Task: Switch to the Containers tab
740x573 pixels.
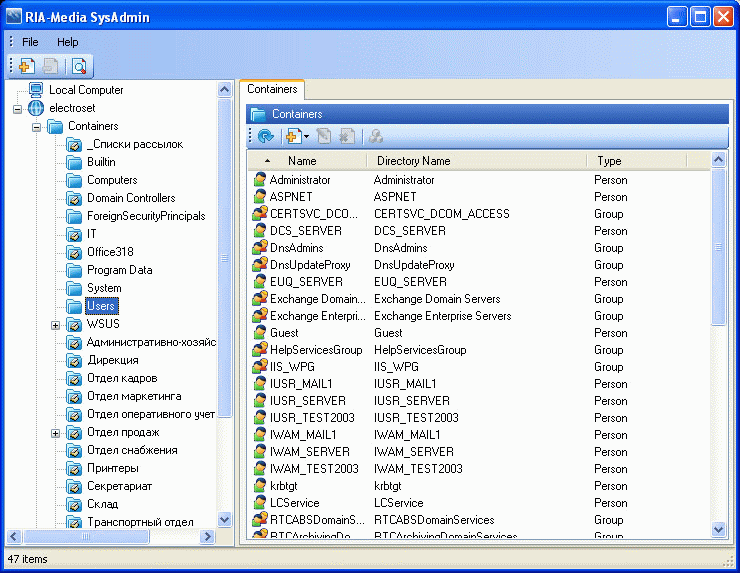Action: coord(272,90)
